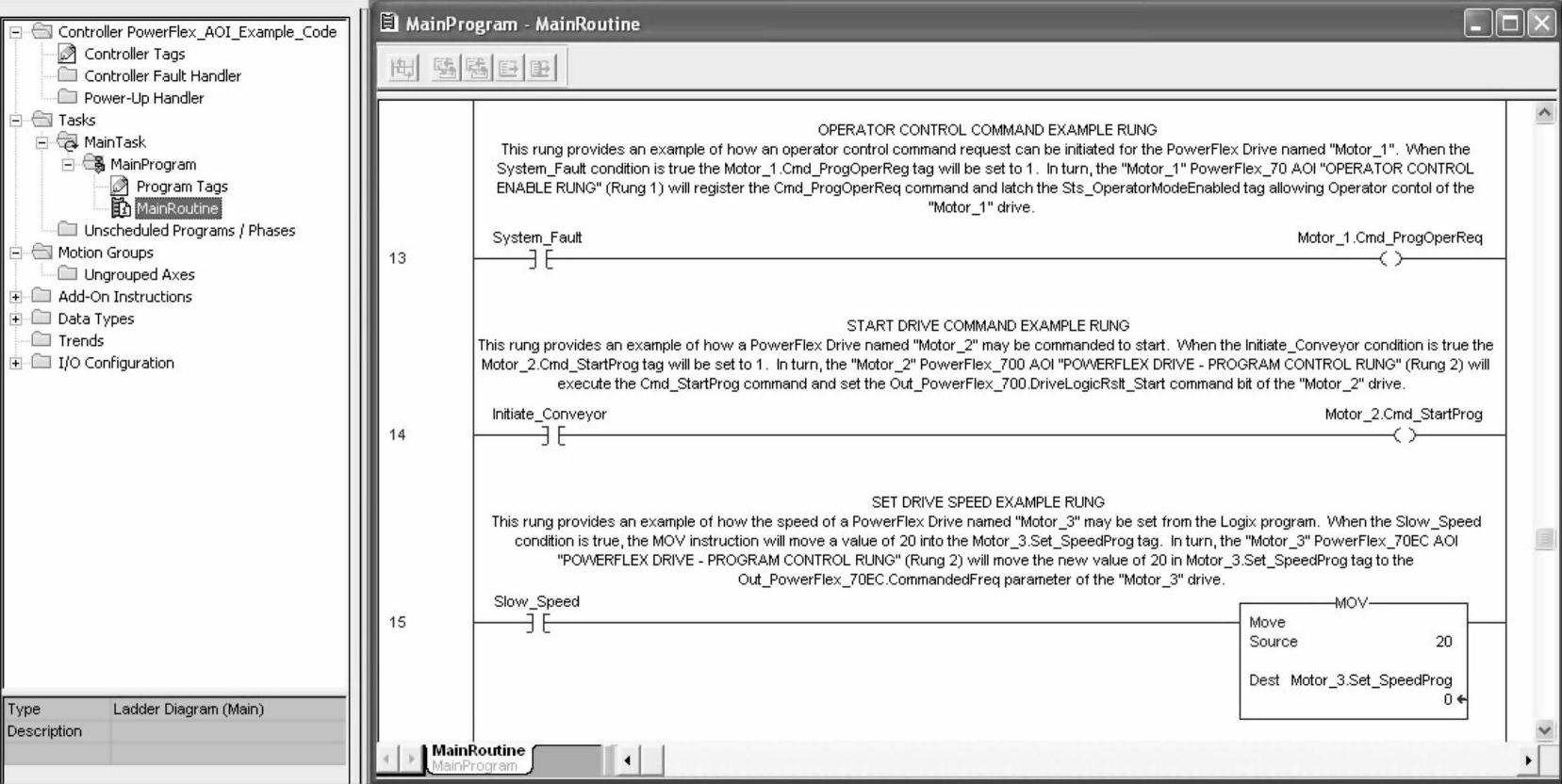Select Program Tags in the tree
The image size is (1562, 784).
(182, 187)
